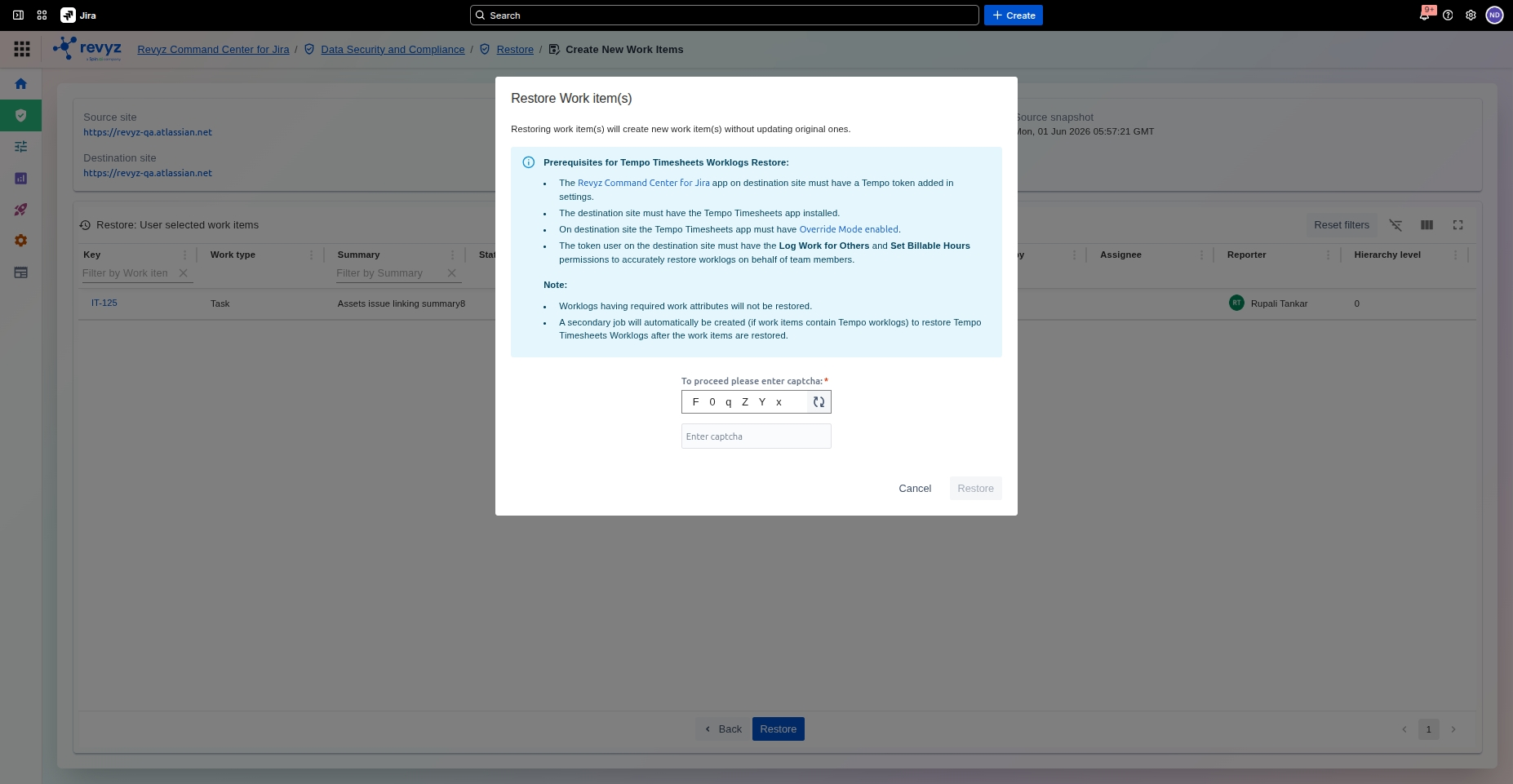Screen dimensions: 1513x784
Task: Open the Hierarchy level column menu
Action: click(x=1456, y=255)
